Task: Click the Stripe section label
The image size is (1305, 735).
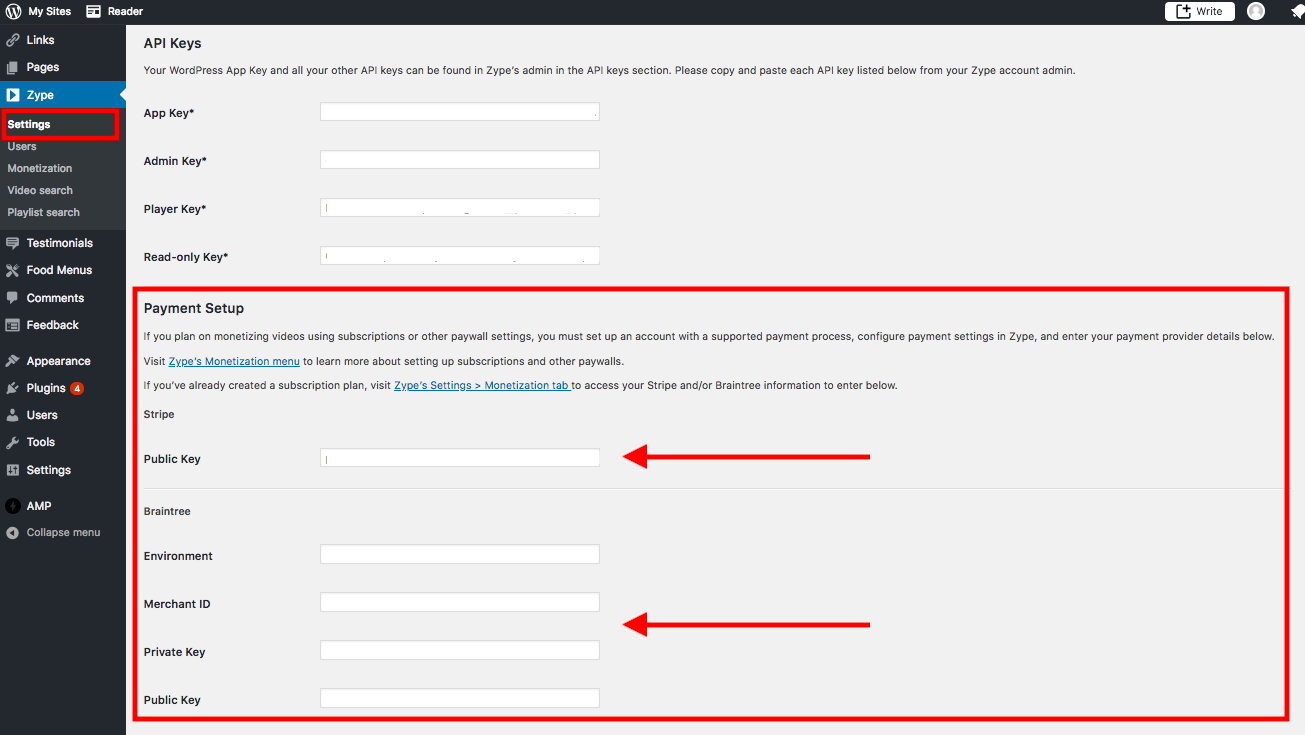Action: click(x=159, y=414)
